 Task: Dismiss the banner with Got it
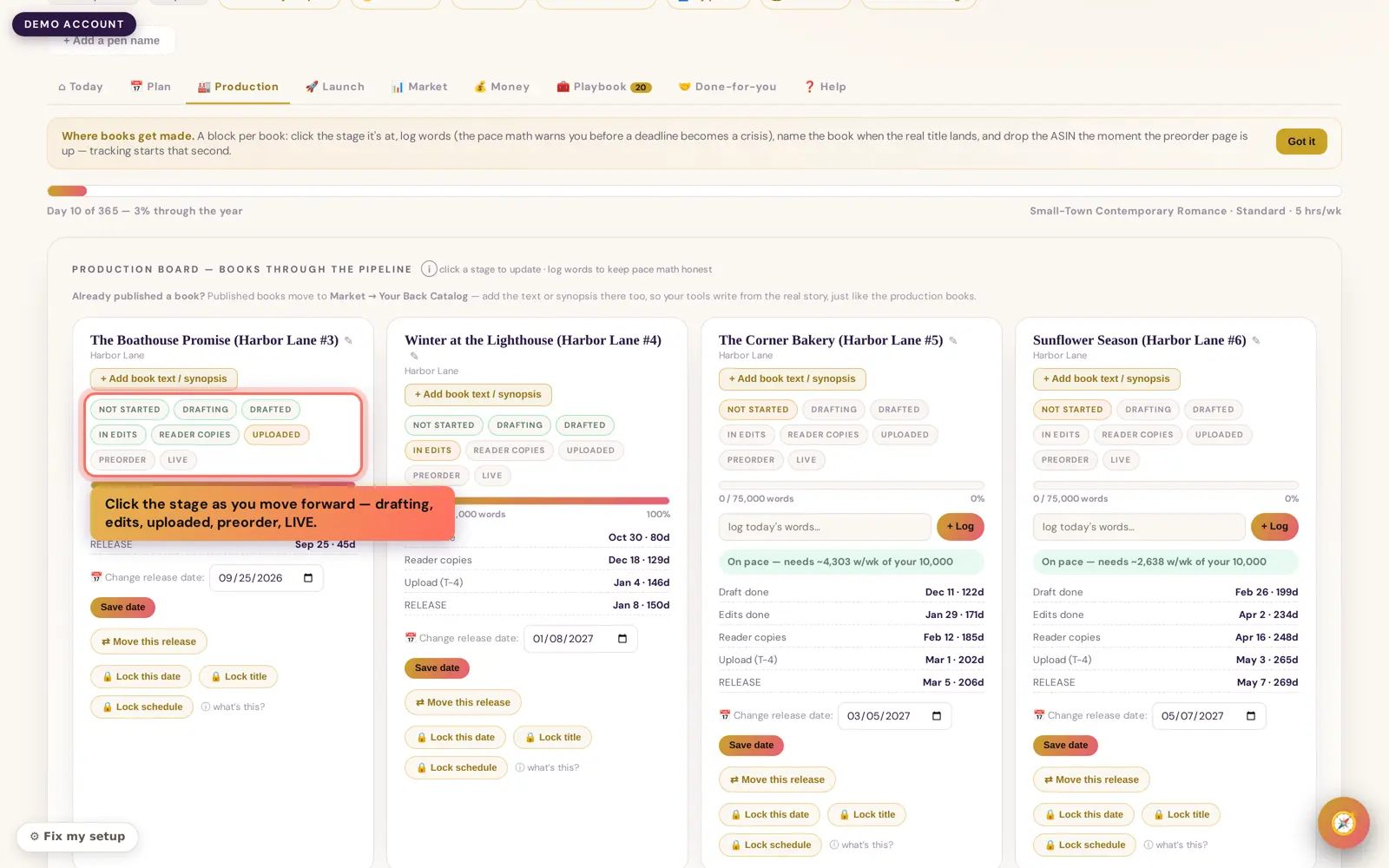[1301, 141]
